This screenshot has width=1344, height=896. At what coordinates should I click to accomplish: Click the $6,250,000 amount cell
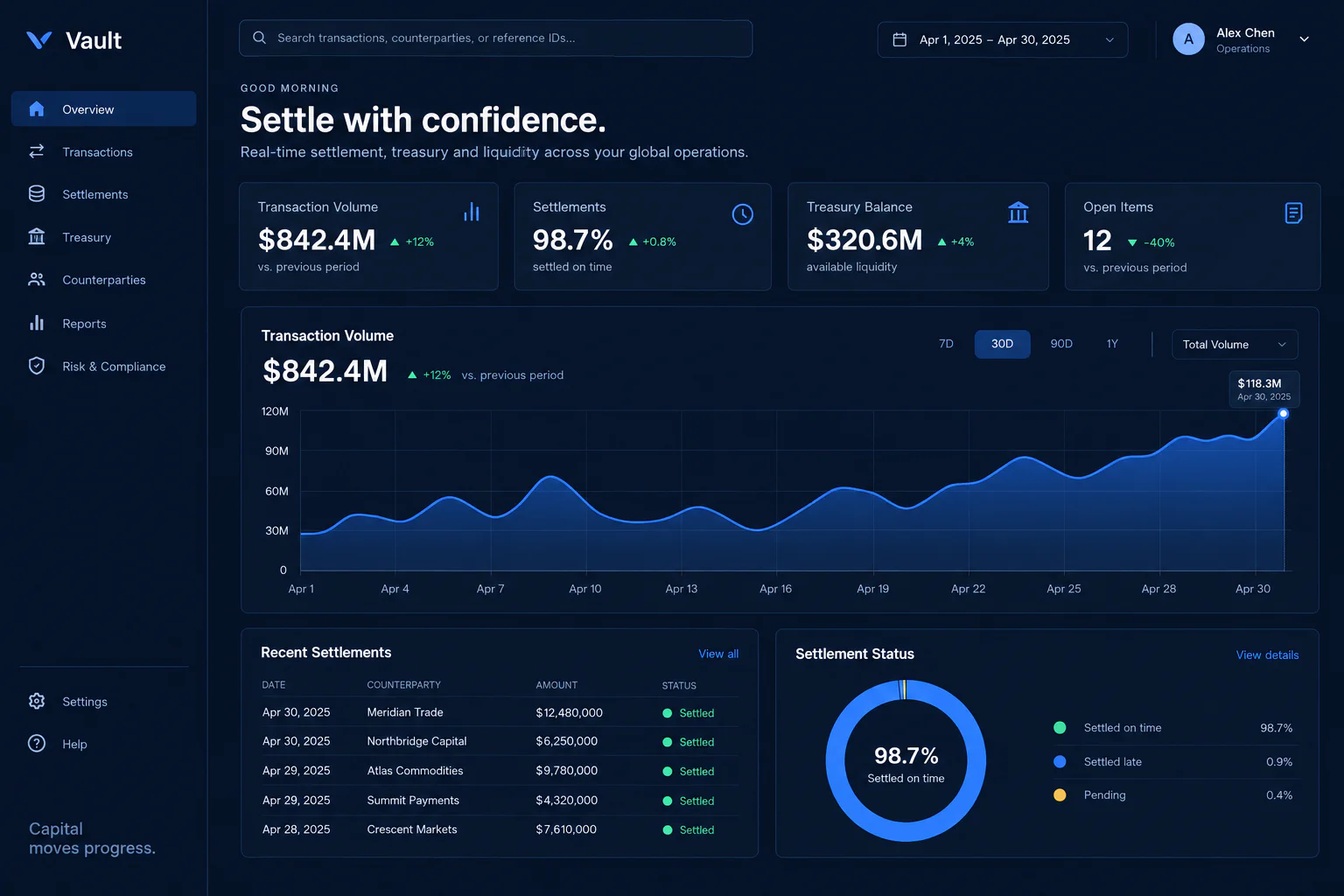[567, 741]
